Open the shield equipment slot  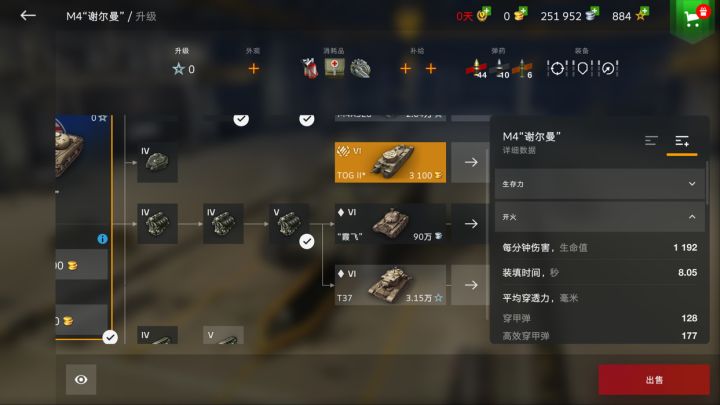point(582,68)
